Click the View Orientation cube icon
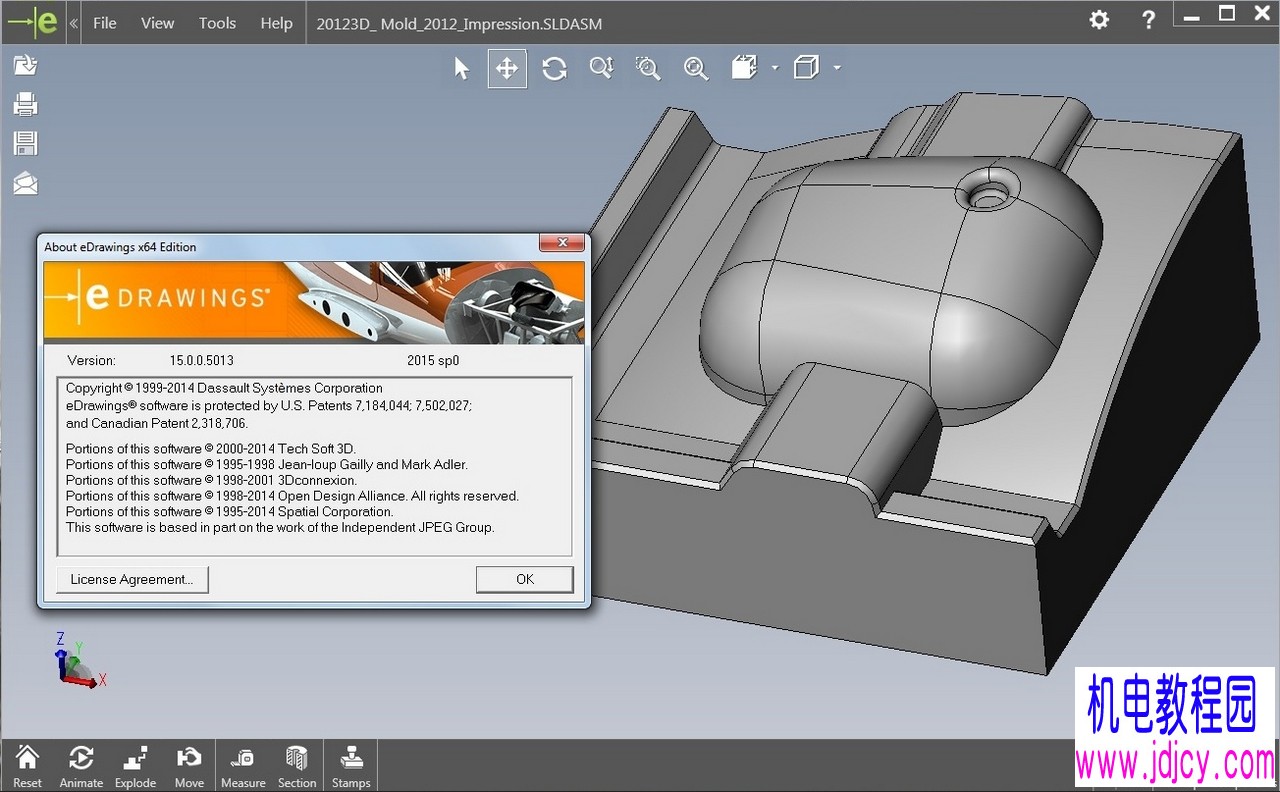The image size is (1280, 792). (x=744, y=68)
